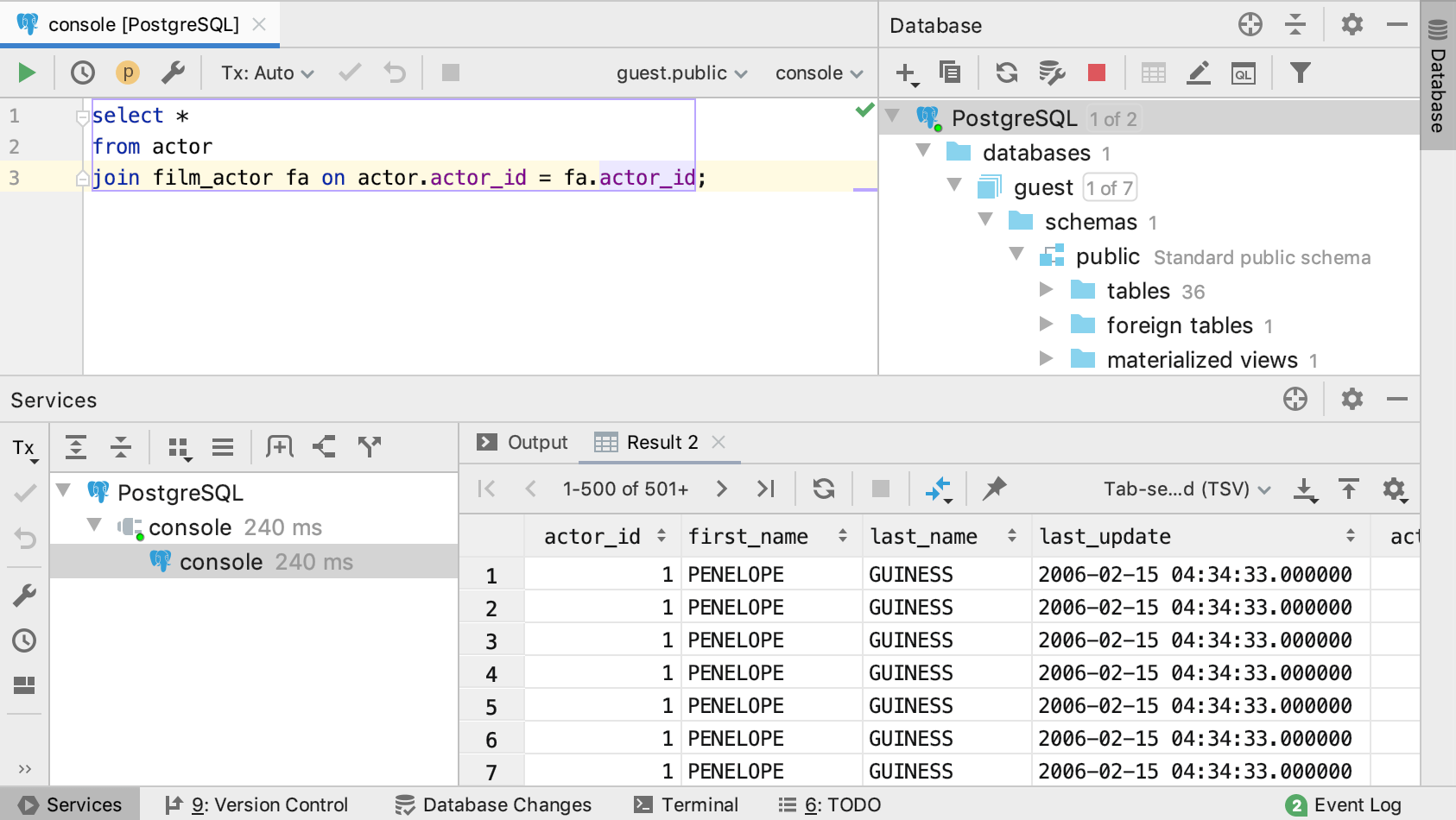Add new data source plus icon
The width and height of the screenshot is (1456, 820).
(x=906, y=73)
